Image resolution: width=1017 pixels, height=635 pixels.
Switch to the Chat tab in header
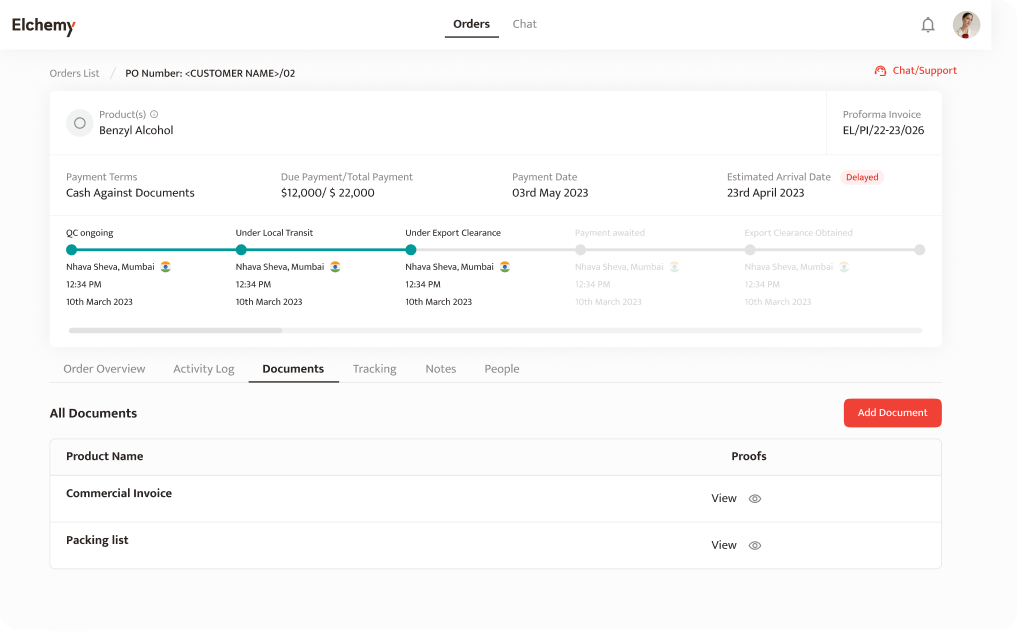[524, 24]
